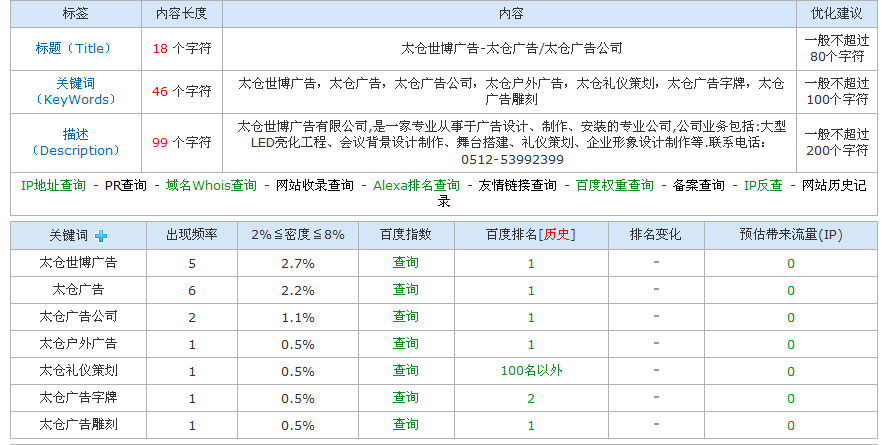The height and width of the screenshot is (445, 882).
Task: Open the 描述（Description） label link
Action: click(75, 142)
